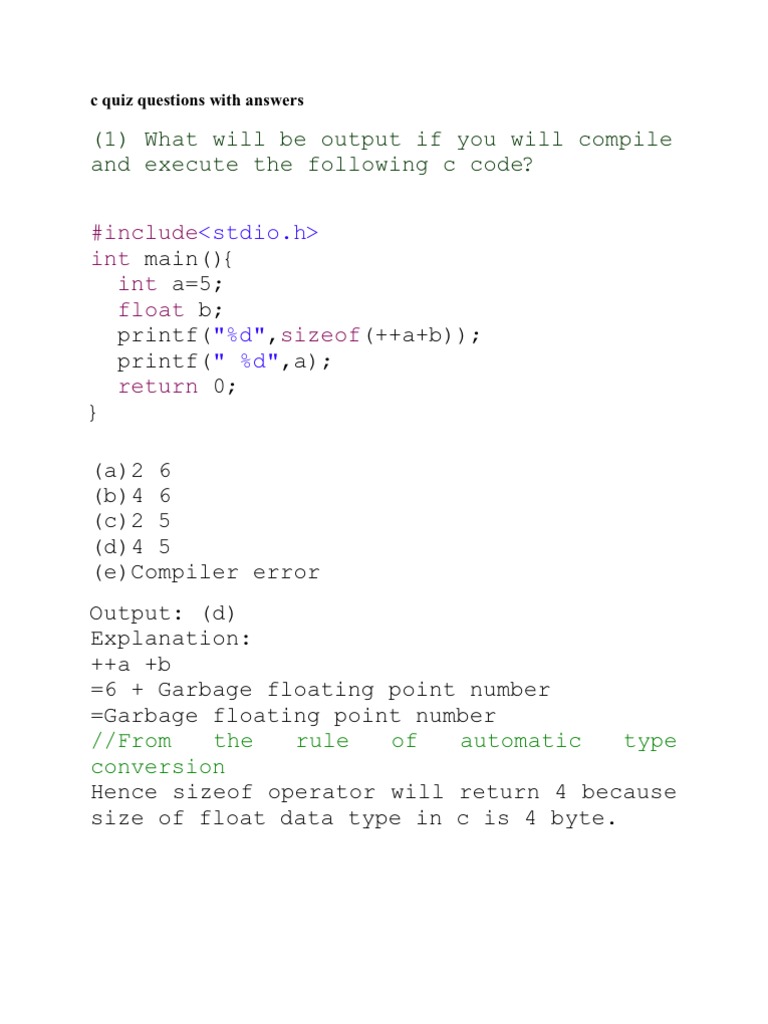Click the "float b;" declaration
Viewport: 768px width, 1024px height.
170,310
